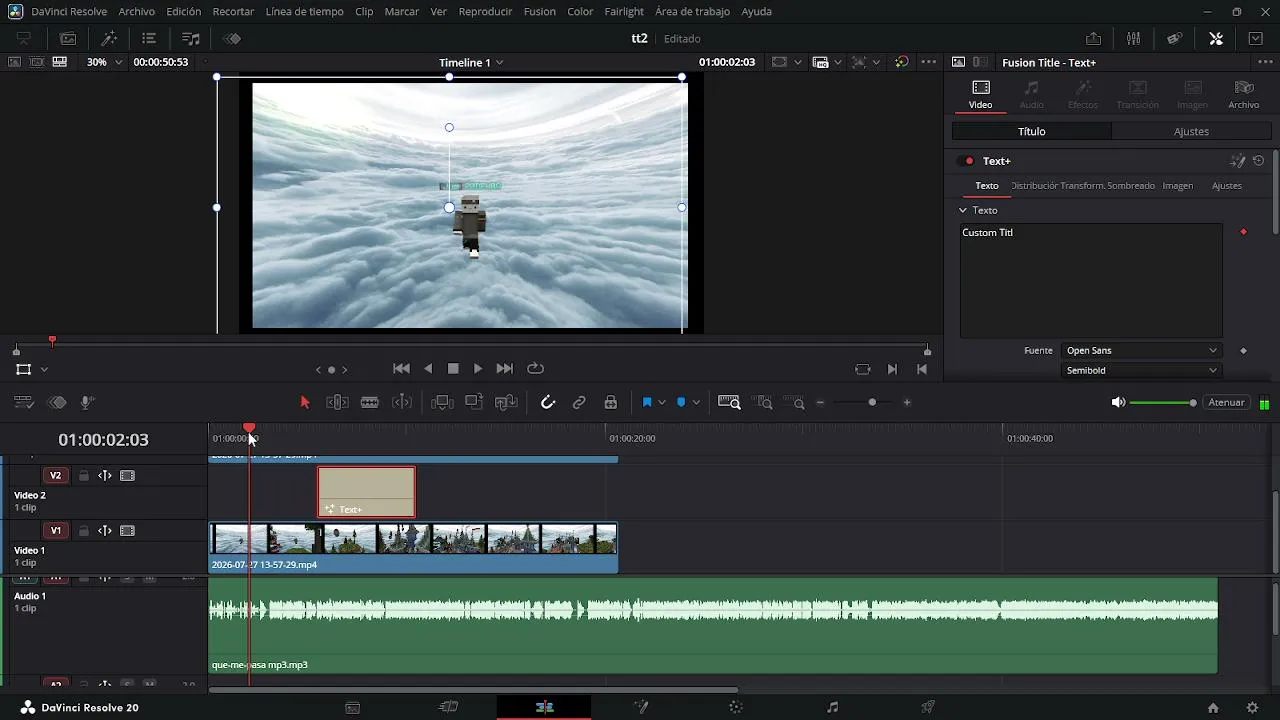
Task: Open the Fuente Open Sans font dropdown
Action: click(x=1142, y=351)
